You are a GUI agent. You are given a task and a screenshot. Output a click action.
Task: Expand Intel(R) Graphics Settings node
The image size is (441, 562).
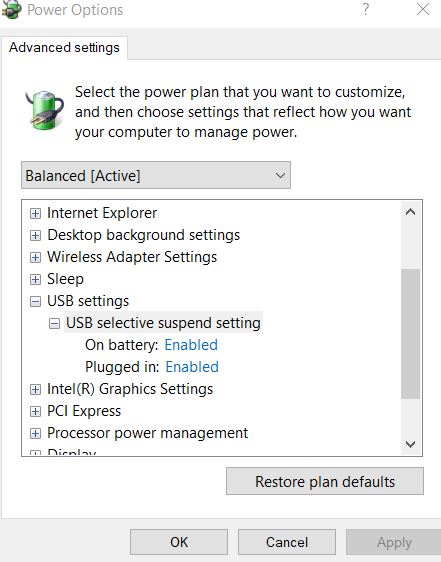tap(35, 389)
